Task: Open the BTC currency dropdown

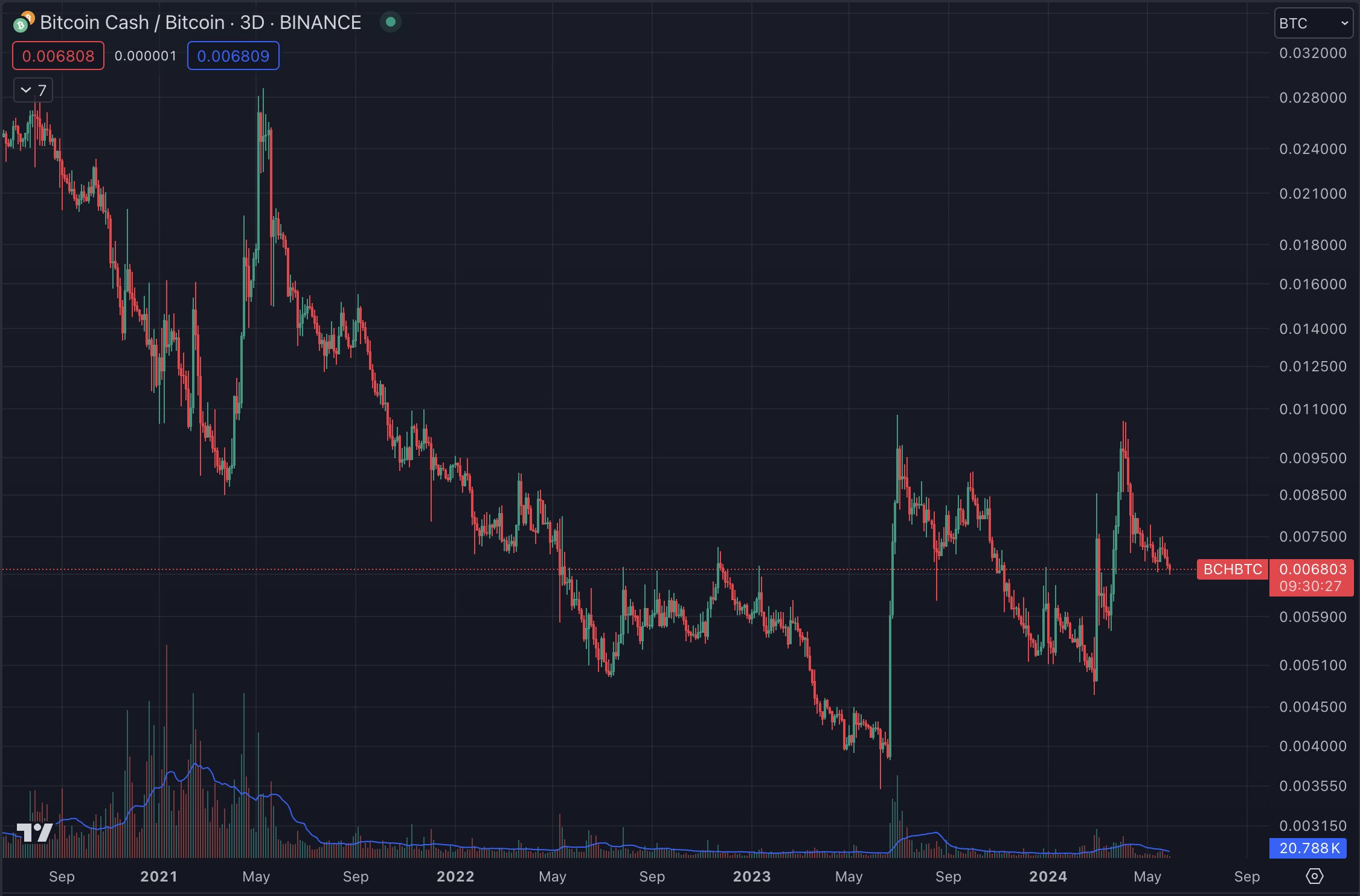Action: coord(1313,23)
